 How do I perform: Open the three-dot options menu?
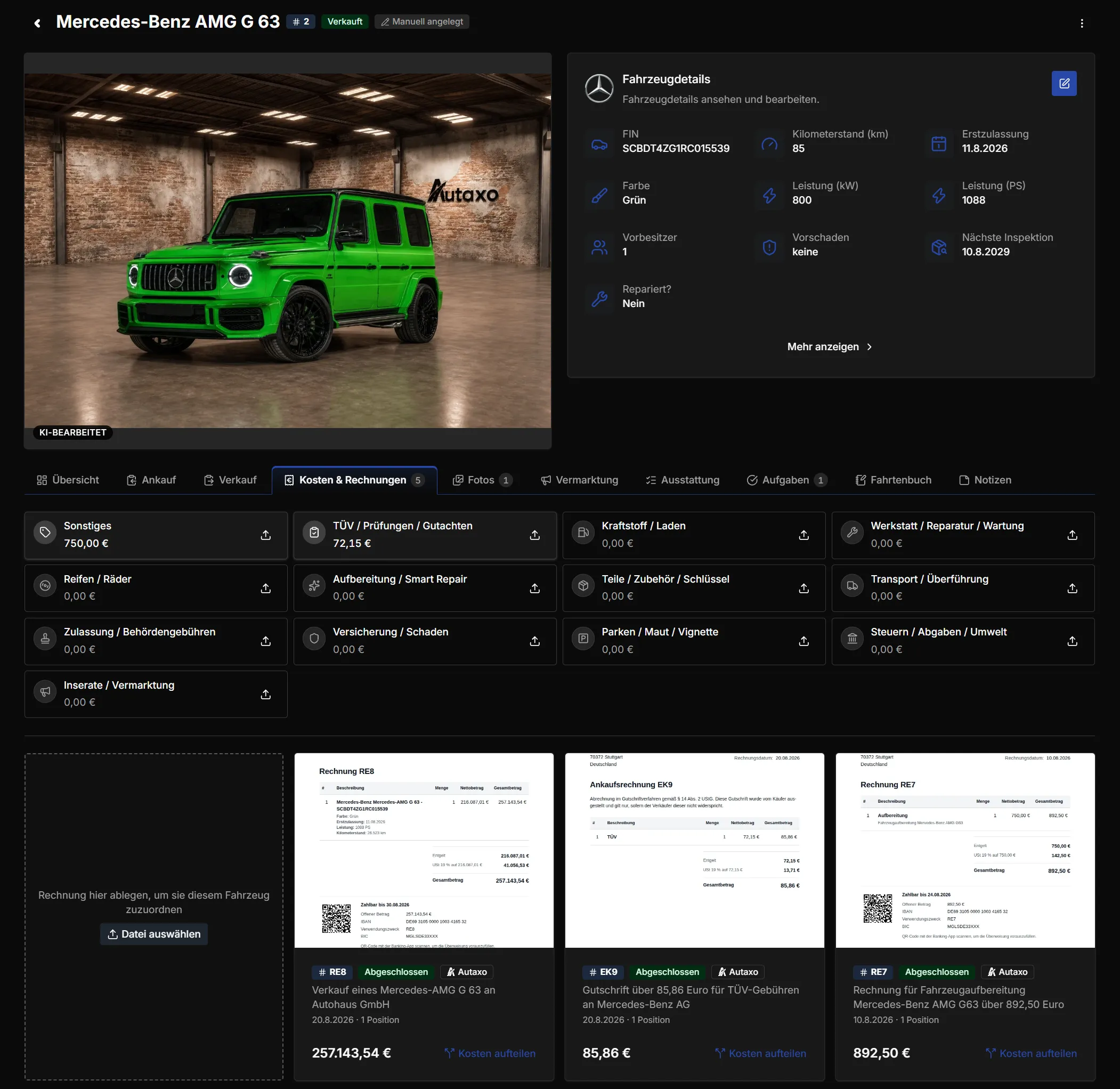click(1082, 23)
